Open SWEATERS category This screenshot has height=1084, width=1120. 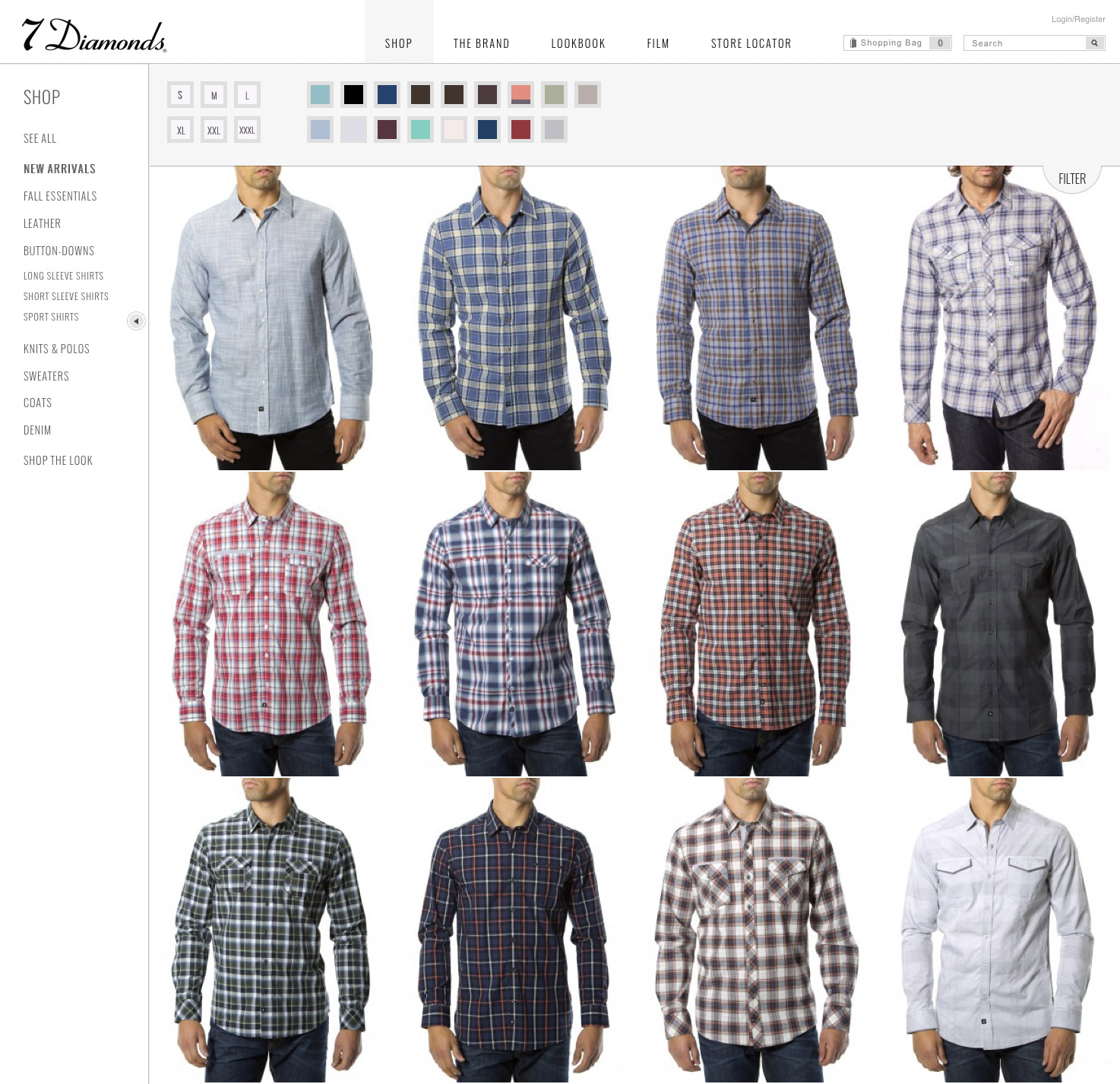(46, 376)
